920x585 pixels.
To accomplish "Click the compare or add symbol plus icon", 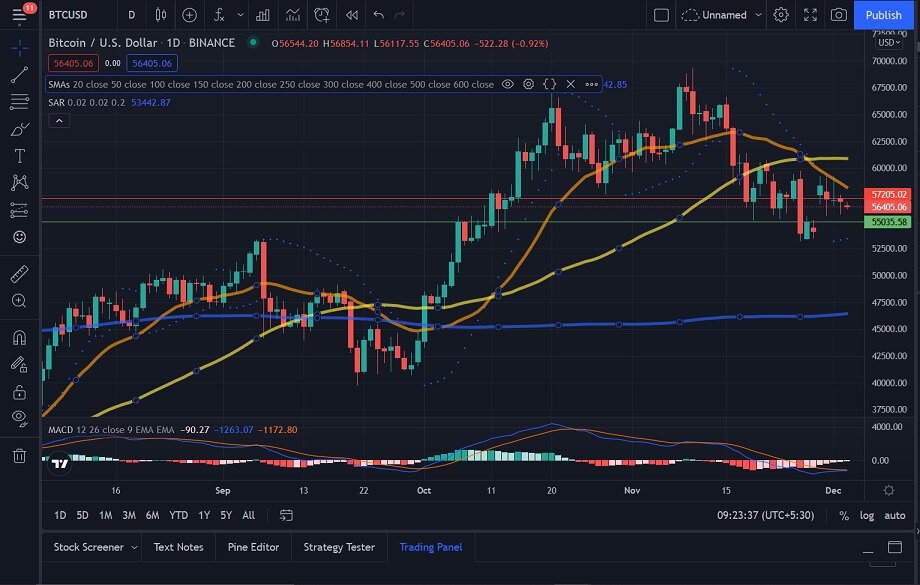I will (x=189, y=15).
